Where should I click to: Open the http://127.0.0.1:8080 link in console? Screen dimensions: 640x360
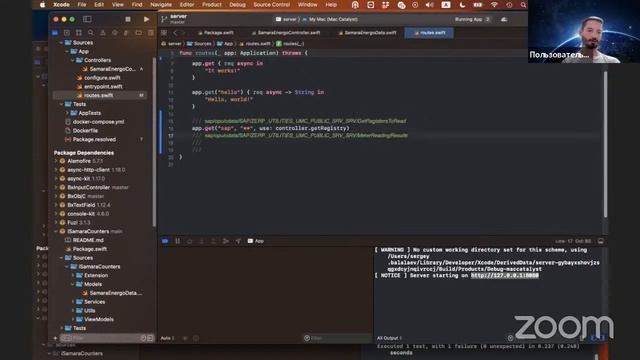[505, 276]
